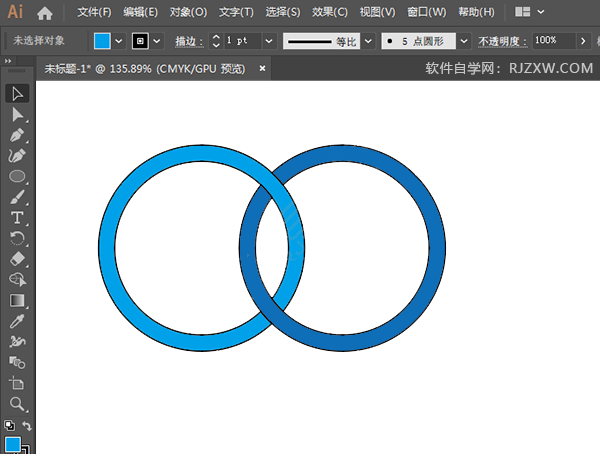Select the Zoom magnifier tool

pos(17,403)
